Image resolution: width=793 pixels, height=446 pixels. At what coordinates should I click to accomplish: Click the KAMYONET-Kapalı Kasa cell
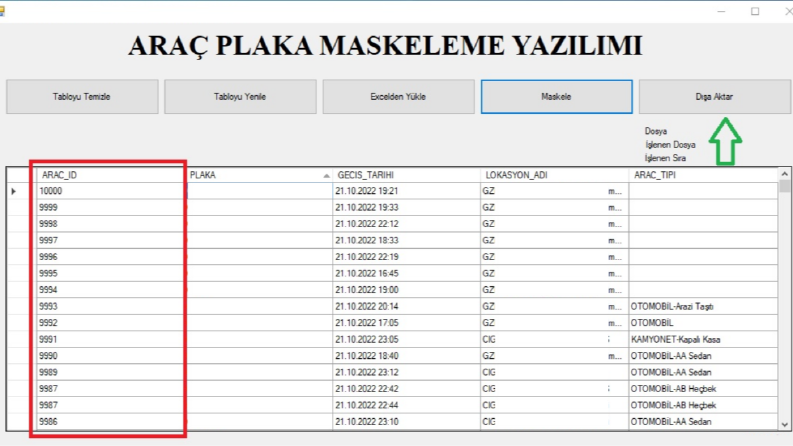click(x=703, y=339)
